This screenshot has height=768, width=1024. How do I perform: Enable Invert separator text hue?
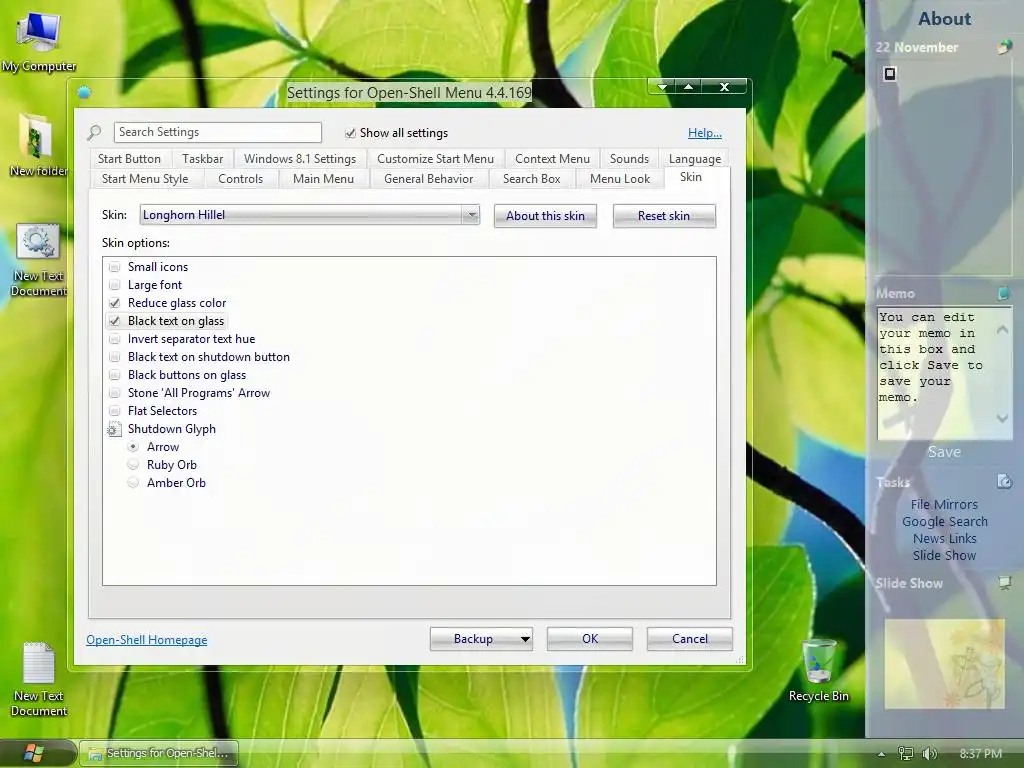coord(114,339)
